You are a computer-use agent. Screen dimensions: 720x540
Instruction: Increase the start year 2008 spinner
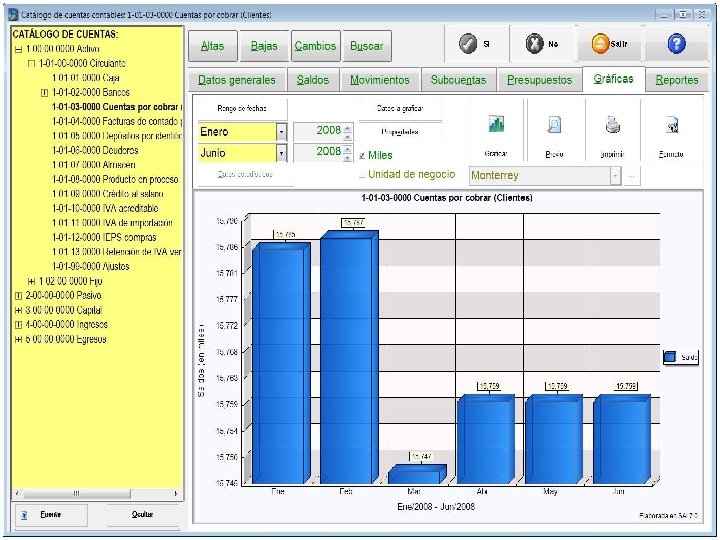tap(348, 128)
